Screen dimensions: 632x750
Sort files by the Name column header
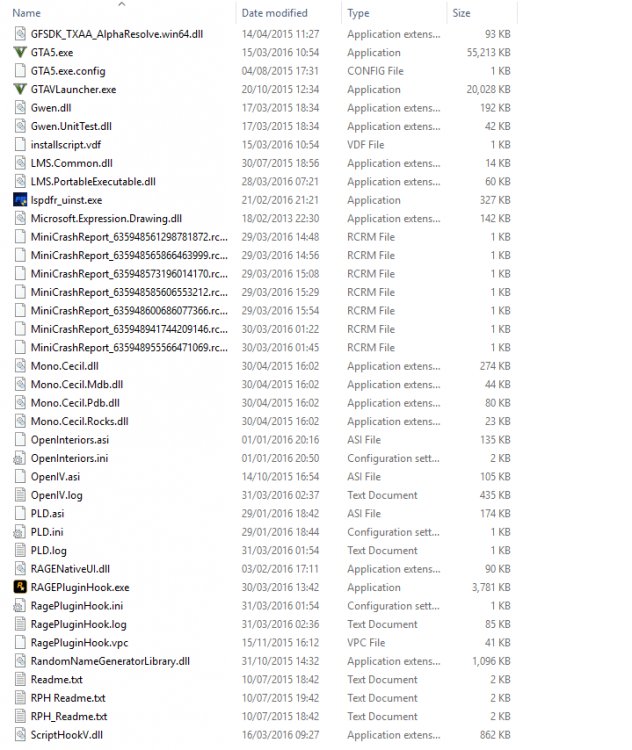[x=26, y=13]
